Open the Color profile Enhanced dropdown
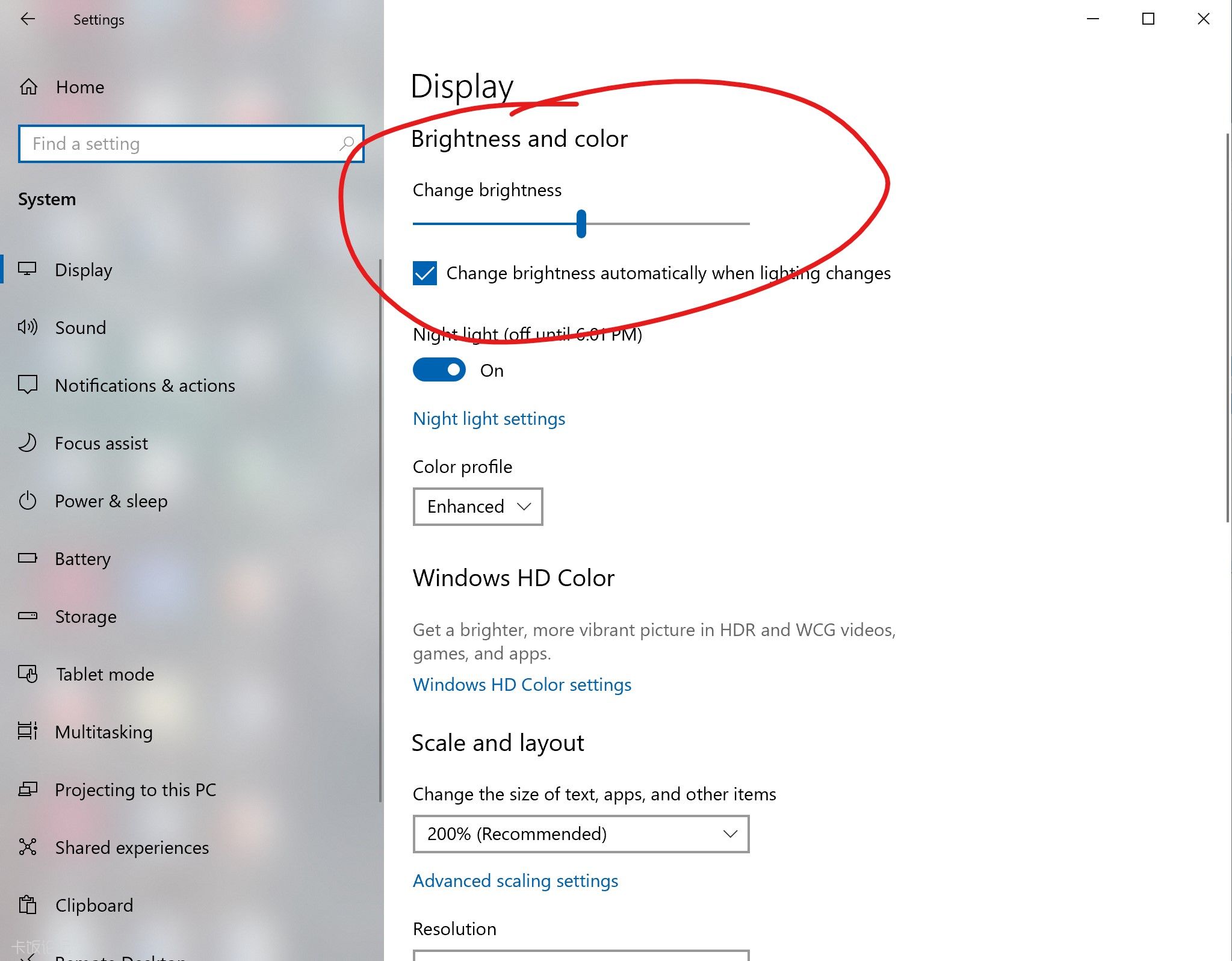Screen dimensions: 1232x961 478,507
